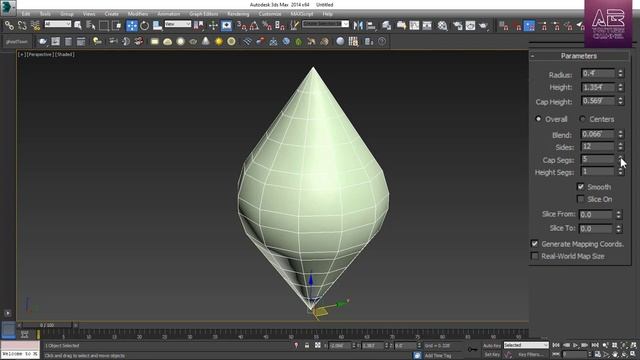Click the Go to Start playback button
This screenshot has height=360, width=640.
click(556, 345)
